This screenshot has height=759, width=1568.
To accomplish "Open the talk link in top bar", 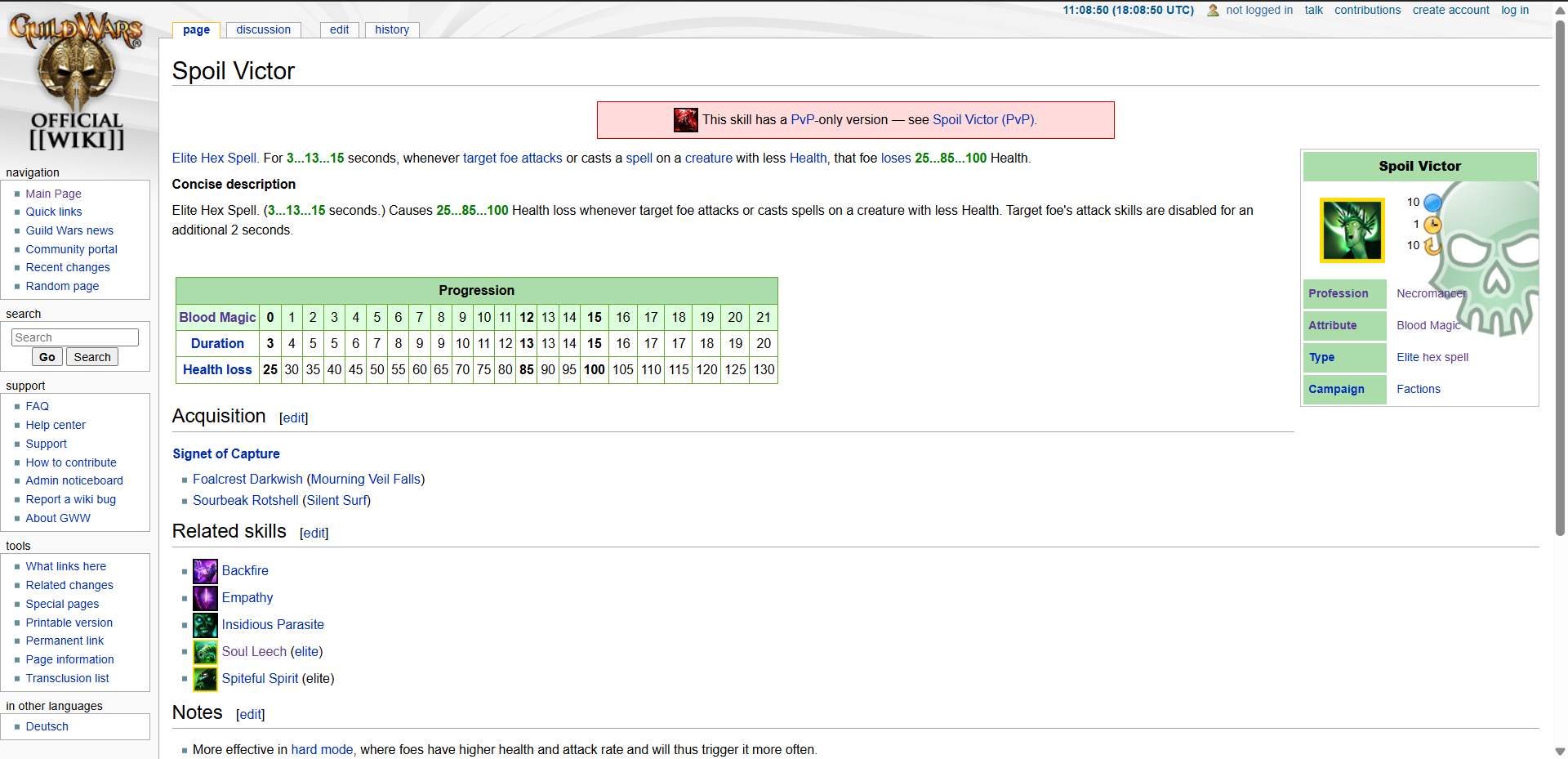I will pos(1313,10).
